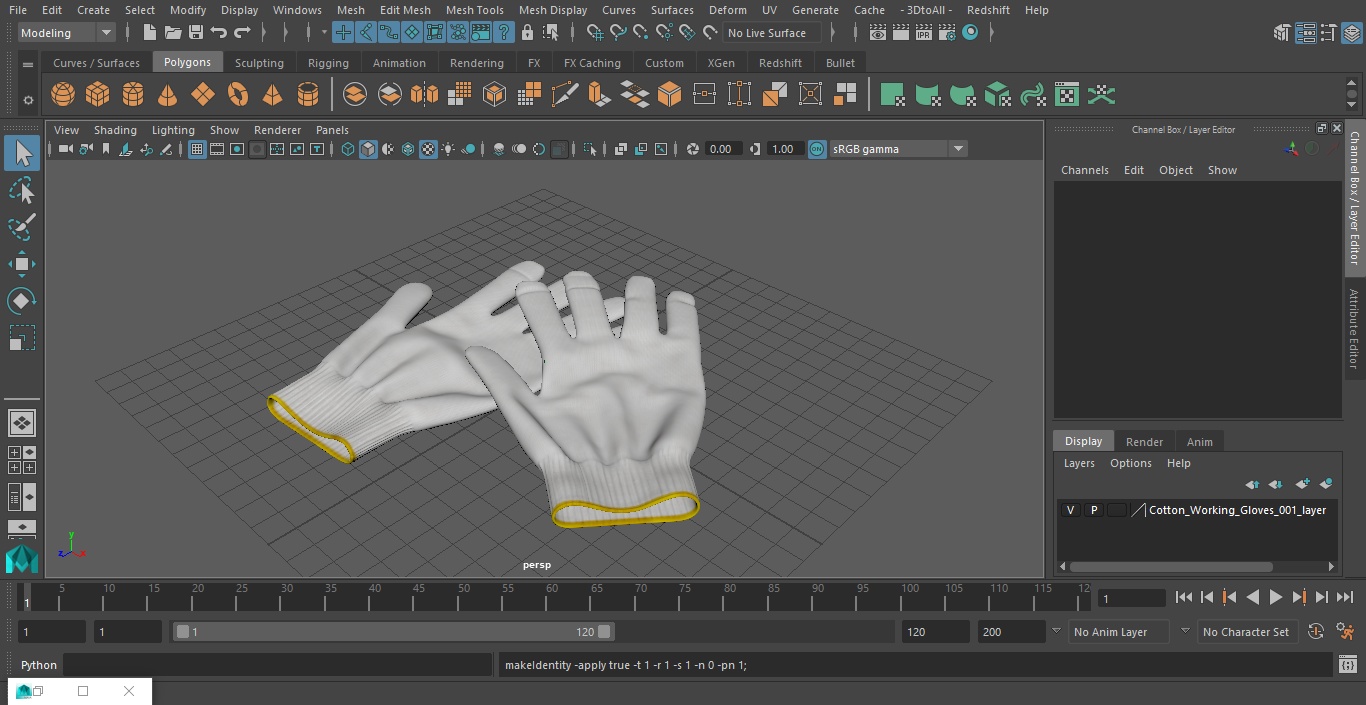Toggle layer playback P box
1366x705 pixels.
pos(1094,510)
